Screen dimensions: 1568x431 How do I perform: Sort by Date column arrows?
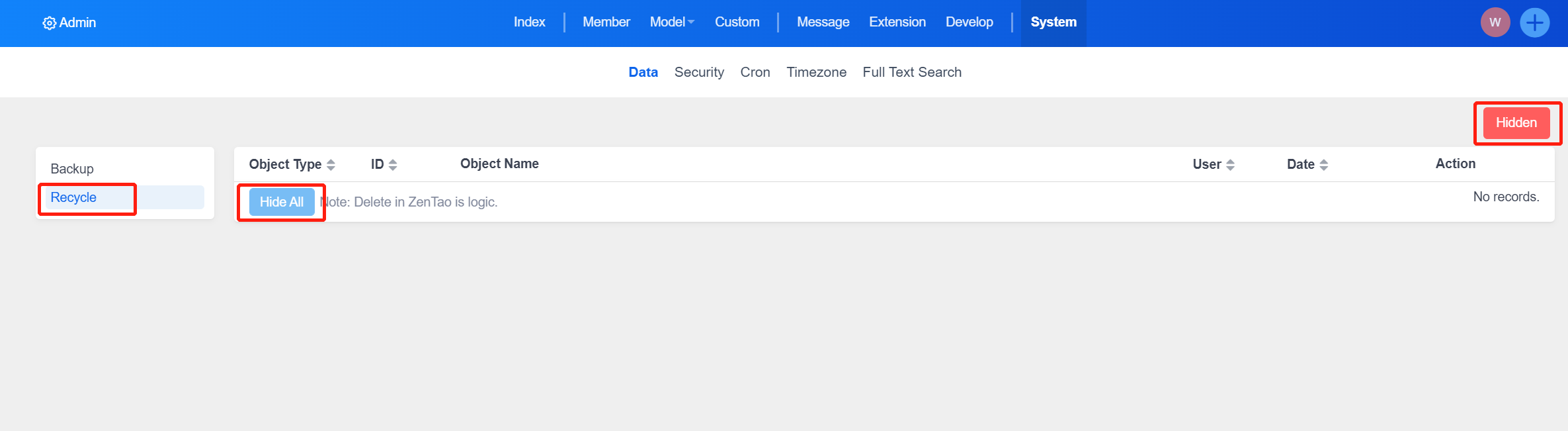tap(1323, 165)
